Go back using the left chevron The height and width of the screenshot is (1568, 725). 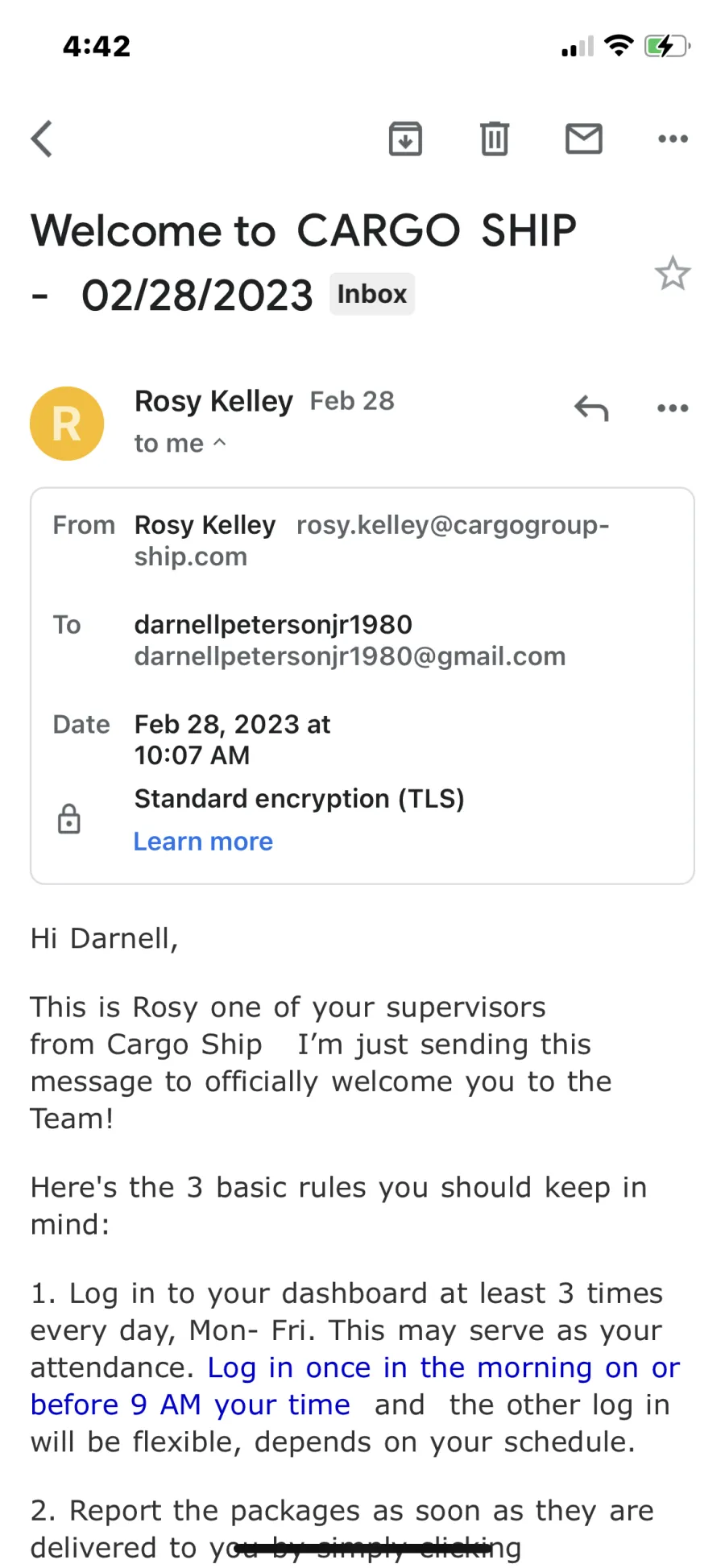click(42, 139)
